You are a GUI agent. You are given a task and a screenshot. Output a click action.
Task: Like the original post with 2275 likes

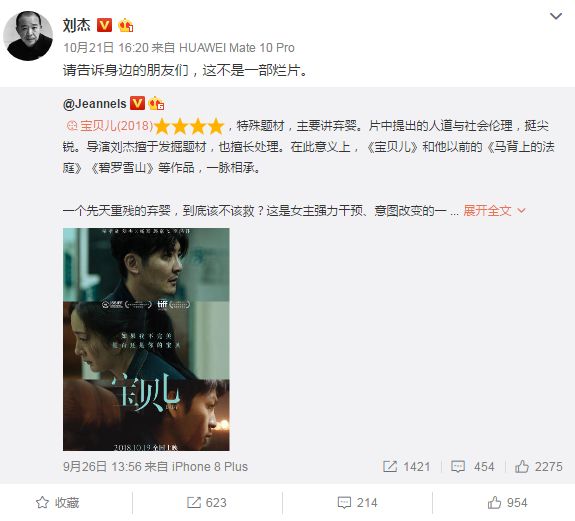[x=538, y=466]
